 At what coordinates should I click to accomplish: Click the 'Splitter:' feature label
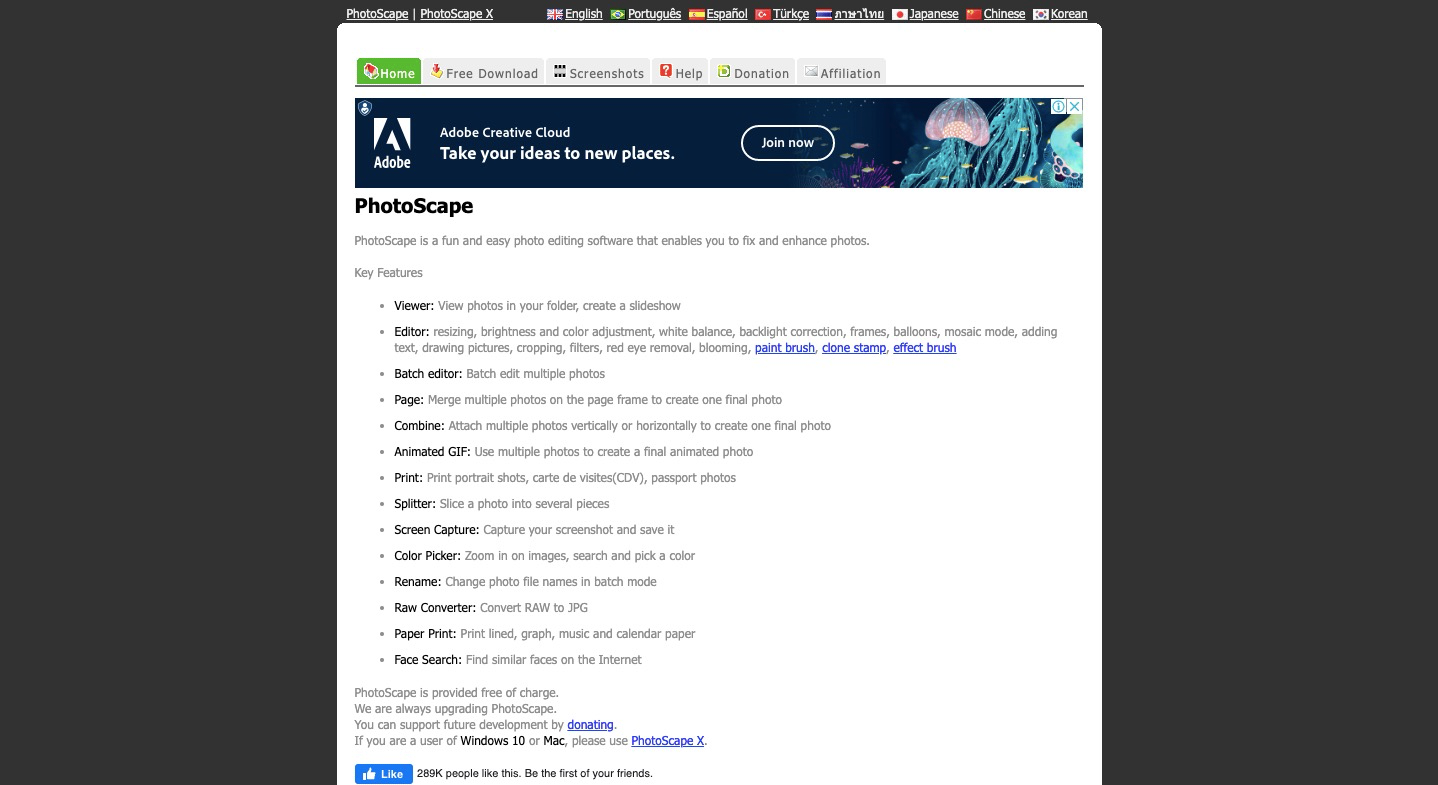pos(415,504)
